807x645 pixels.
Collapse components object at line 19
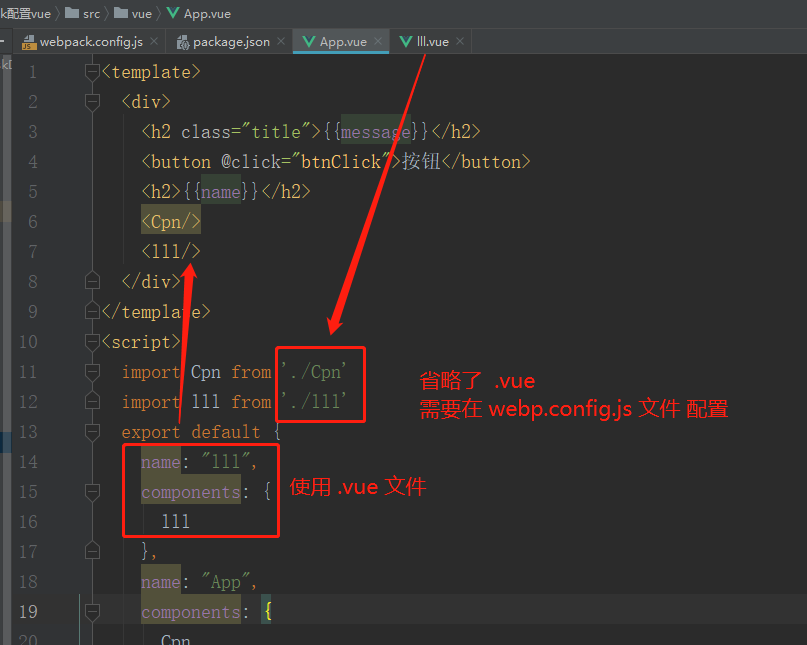(92, 612)
